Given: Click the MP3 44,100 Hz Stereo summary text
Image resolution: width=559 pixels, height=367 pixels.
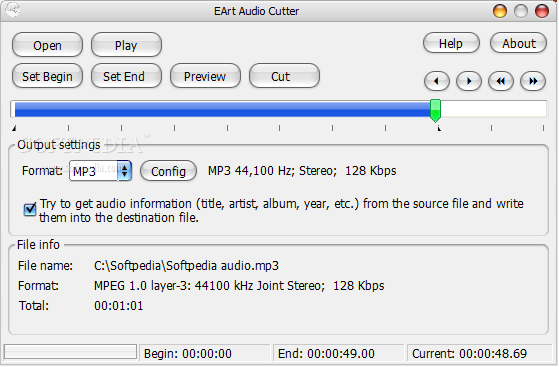Looking at the screenshot, I should (x=302, y=171).
